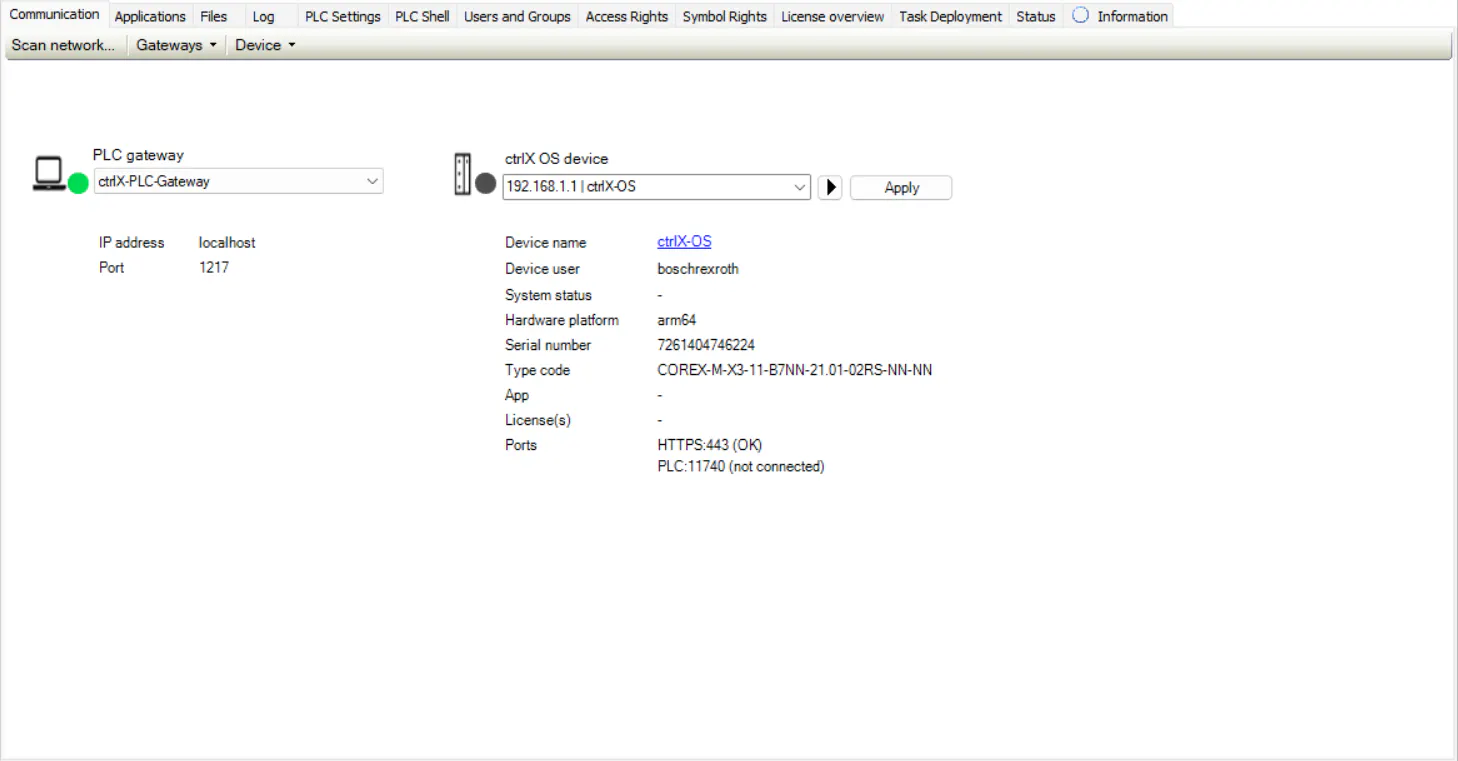The height and width of the screenshot is (761, 1458).
Task: Open the Device toolbar menu
Action: click(x=265, y=45)
